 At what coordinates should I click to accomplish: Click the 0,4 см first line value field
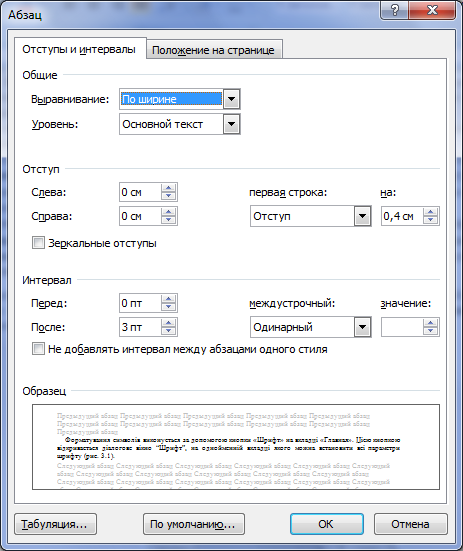402,216
